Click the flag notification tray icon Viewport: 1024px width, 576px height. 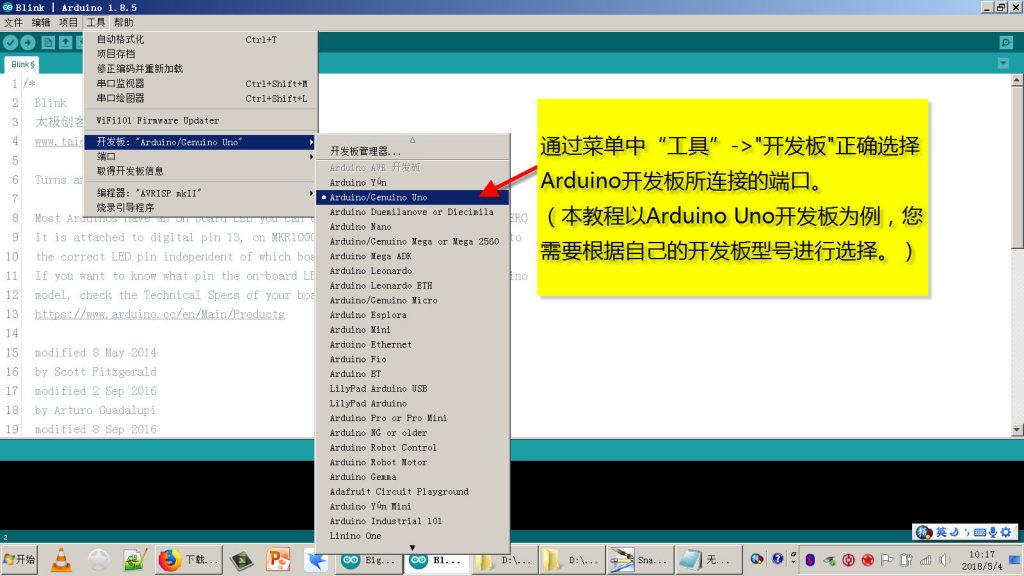pos(887,560)
